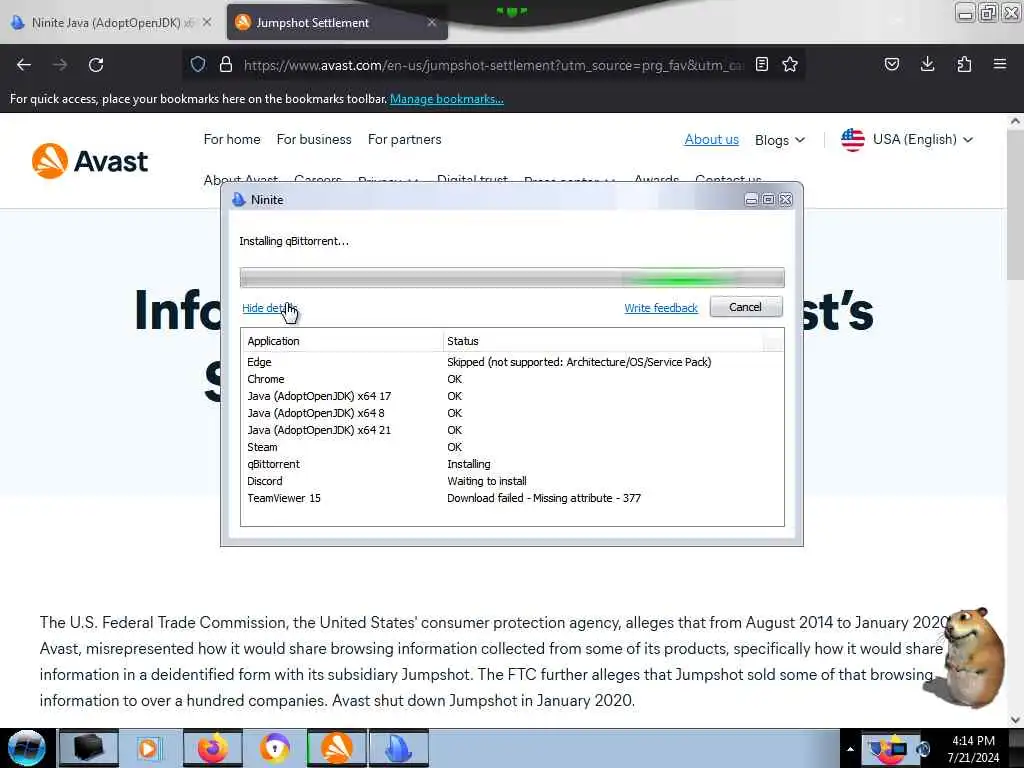Reload the page with the refresh icon
Image resolution: width=1024 pixels, height=768 pixels.
[96, 65]
